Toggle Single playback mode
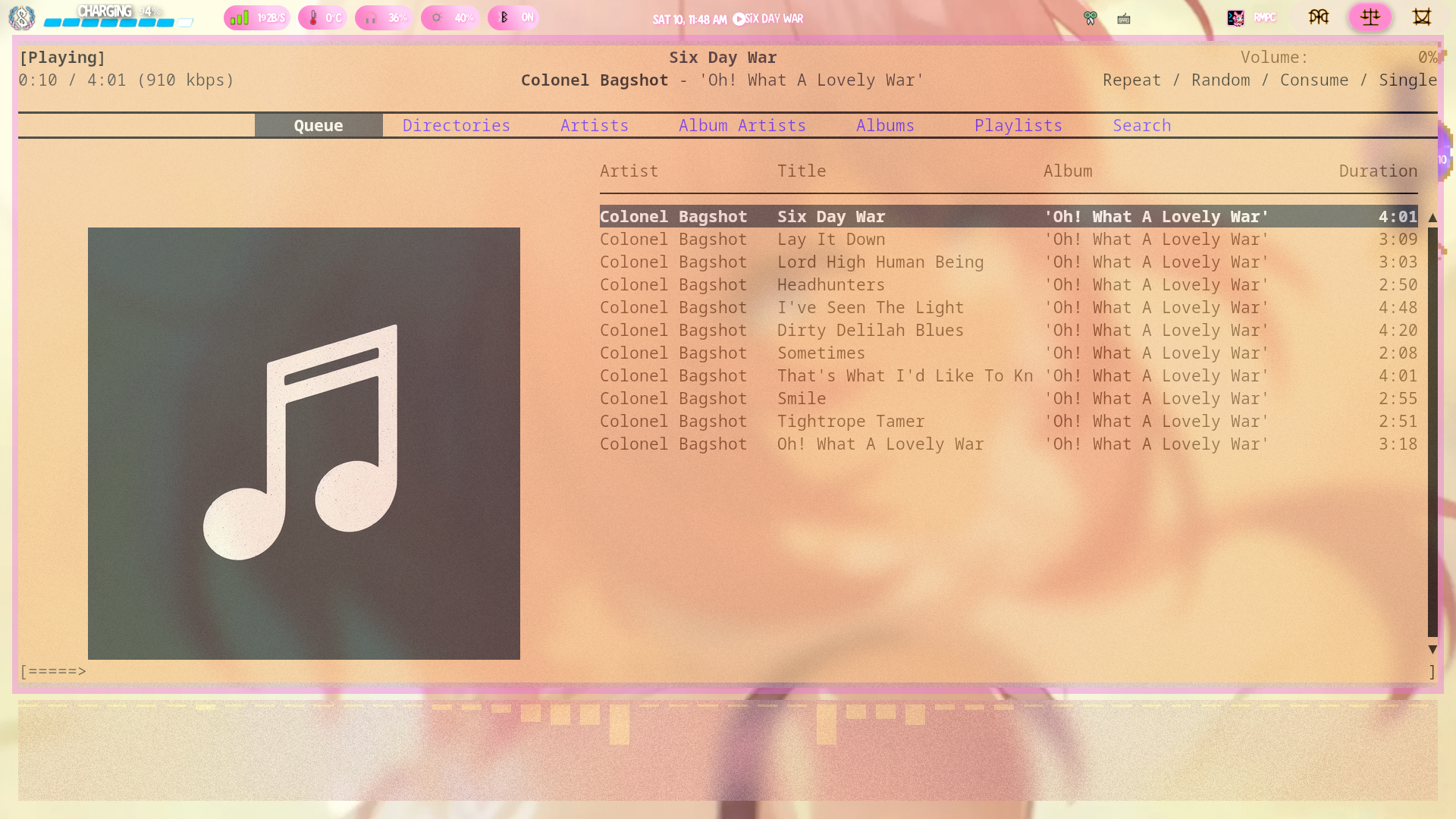This screenshot has height=819, width=1456. pos(1407,80)
